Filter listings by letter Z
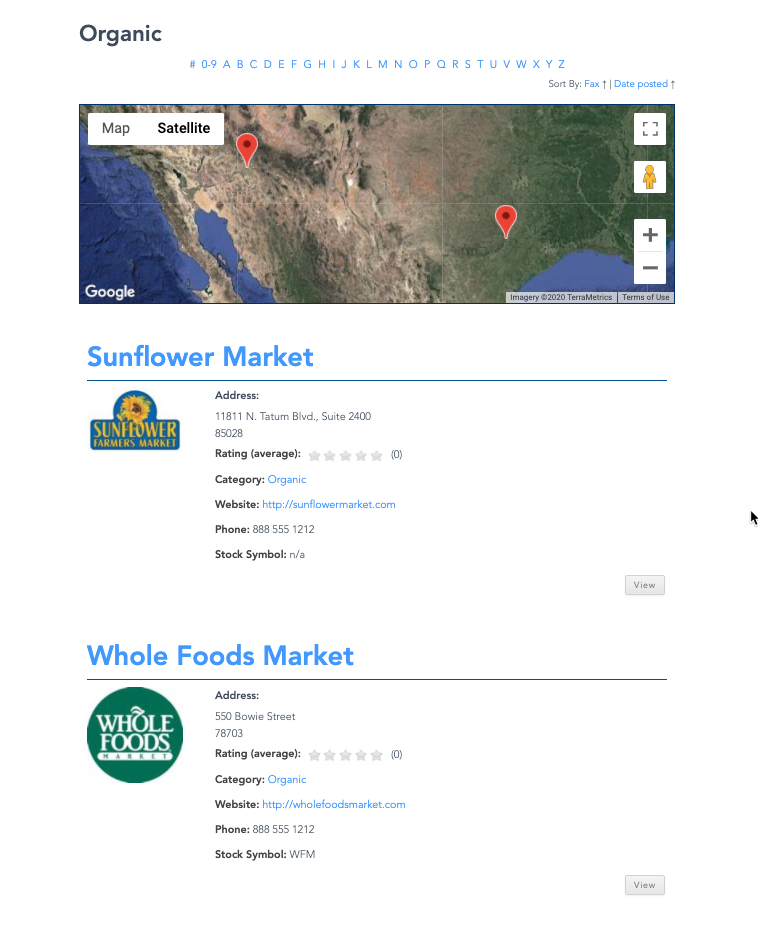 tap(561, 64)
